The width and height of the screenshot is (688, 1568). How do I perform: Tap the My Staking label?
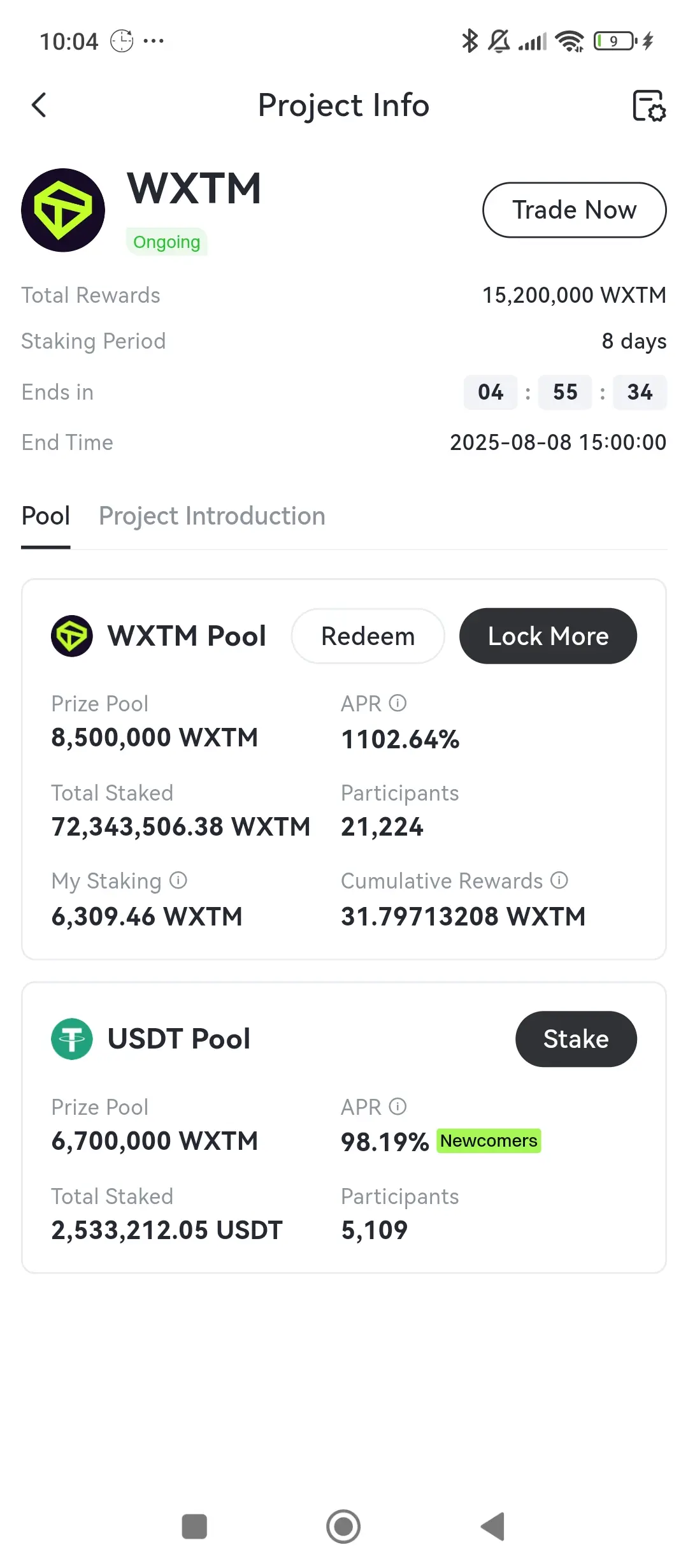pyautogui.click(x=106, y=881)
